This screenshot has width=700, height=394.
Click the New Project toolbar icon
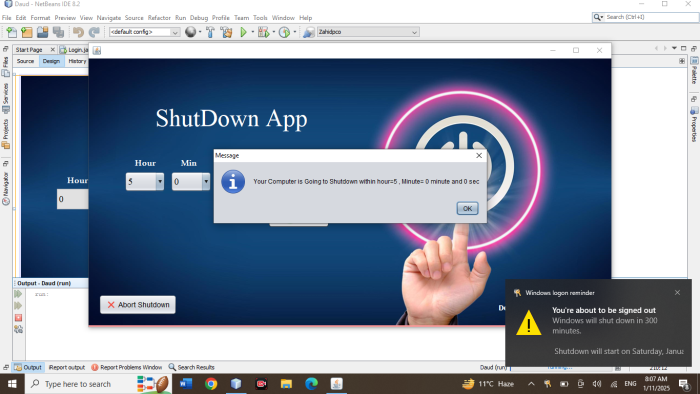pyautogui.click(x=27, y=32)
